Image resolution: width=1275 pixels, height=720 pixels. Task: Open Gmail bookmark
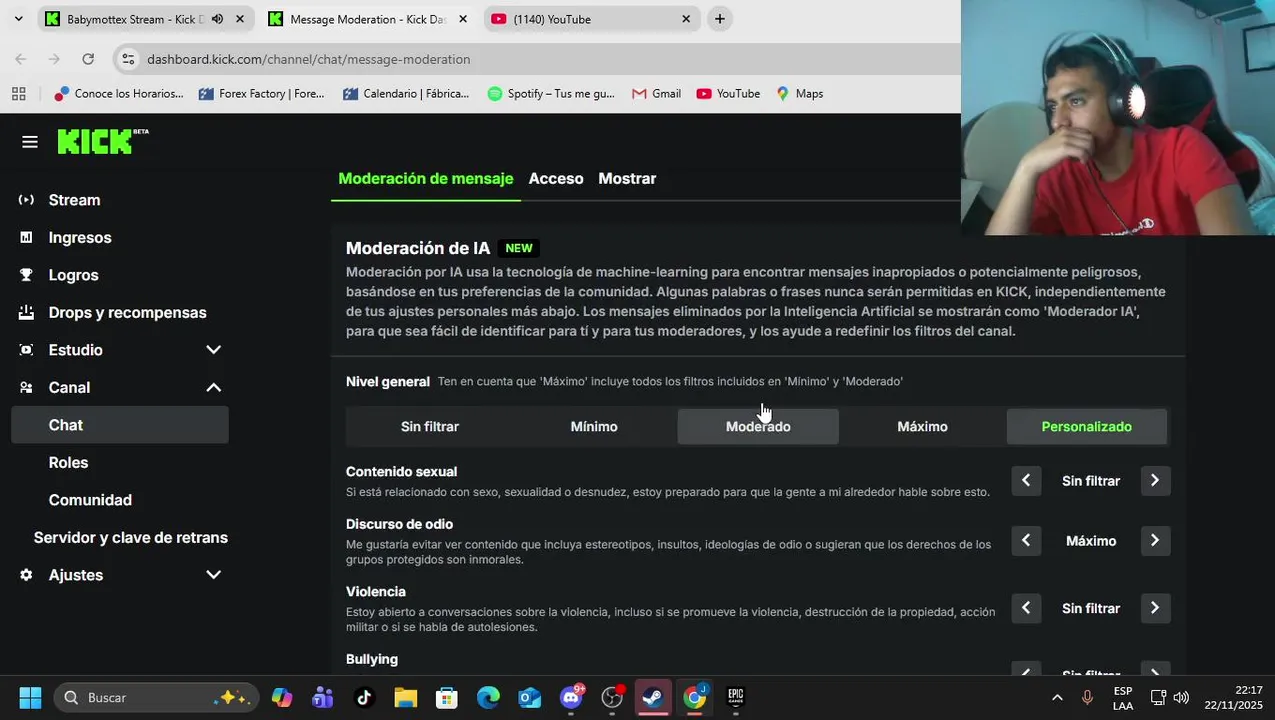point(656,93)
